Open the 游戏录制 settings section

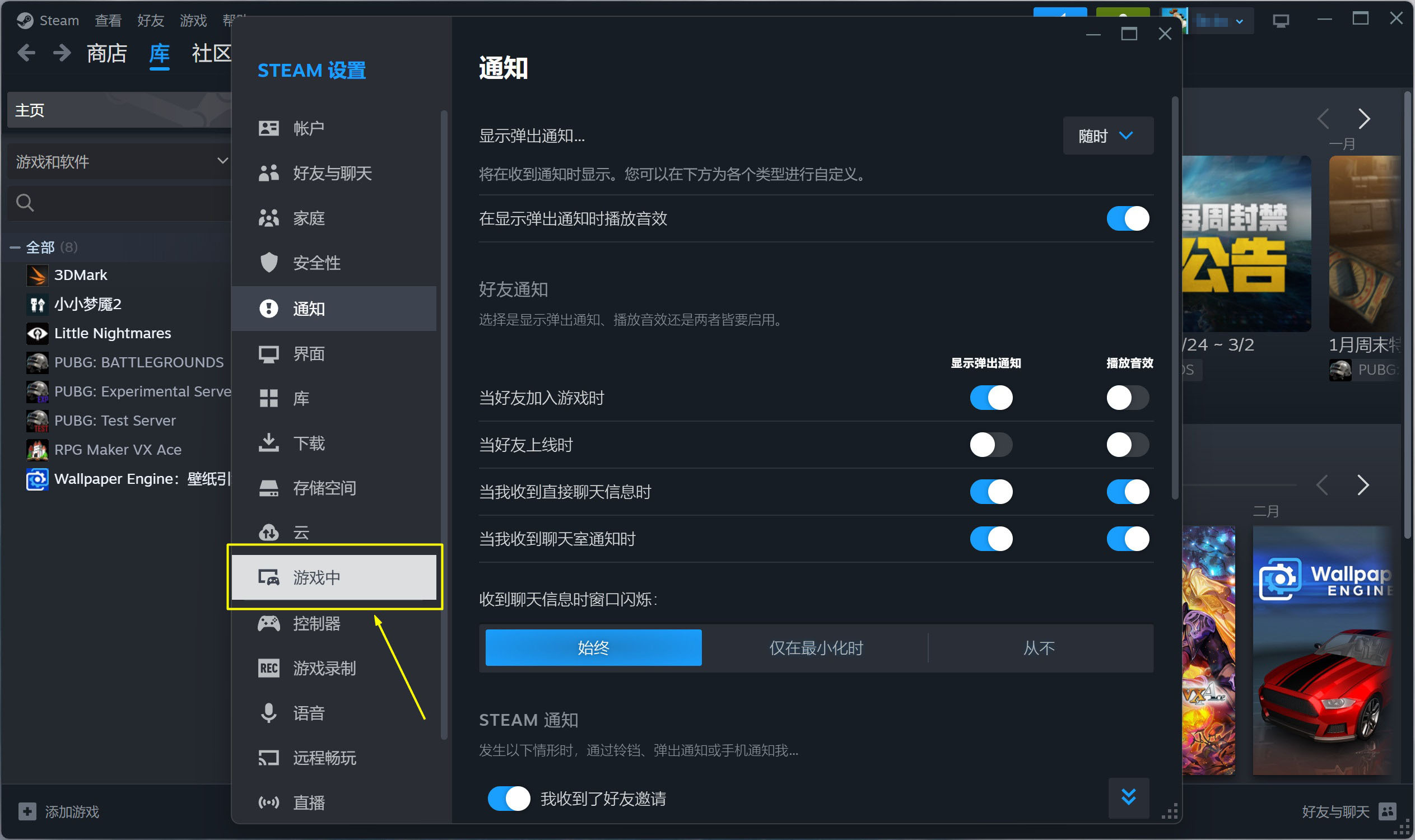pos(334,668)
